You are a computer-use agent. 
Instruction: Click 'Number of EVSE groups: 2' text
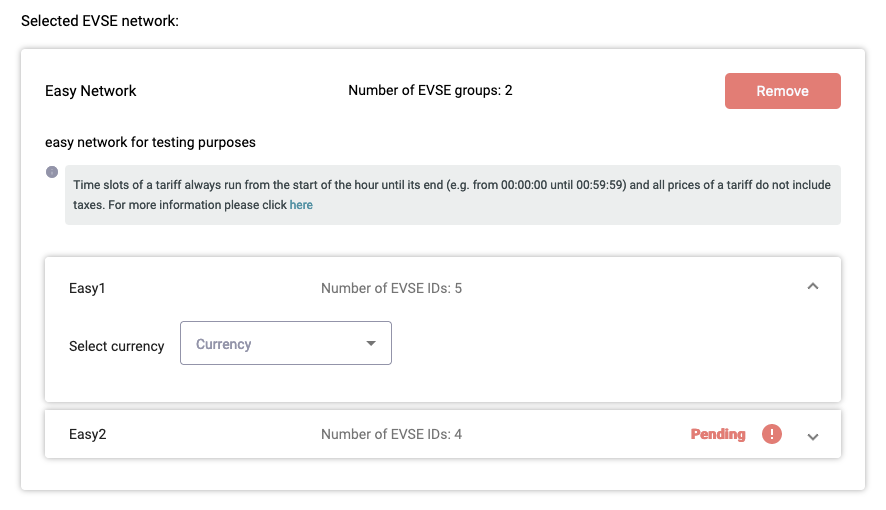[x=430, y=90]
